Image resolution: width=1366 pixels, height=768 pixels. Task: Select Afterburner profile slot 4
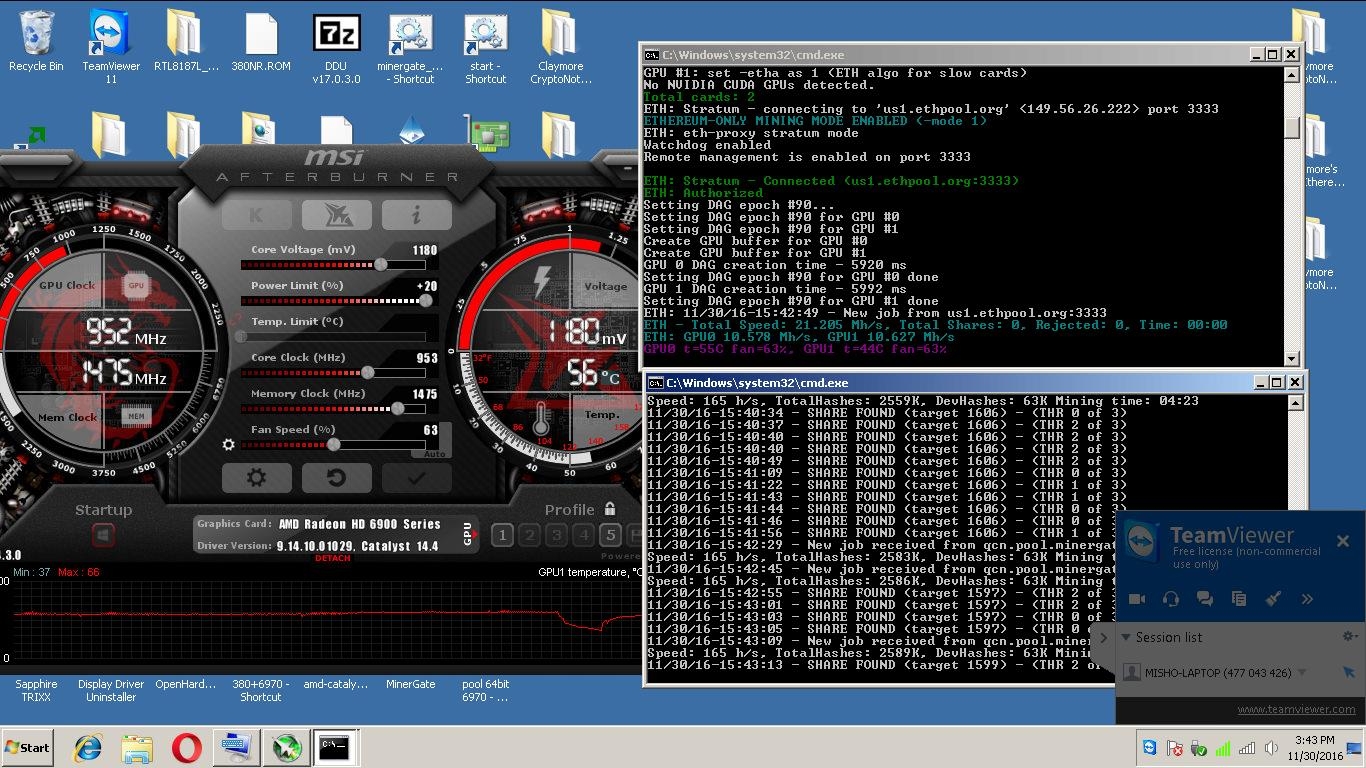pyautogui.click(x=583, y=536)
